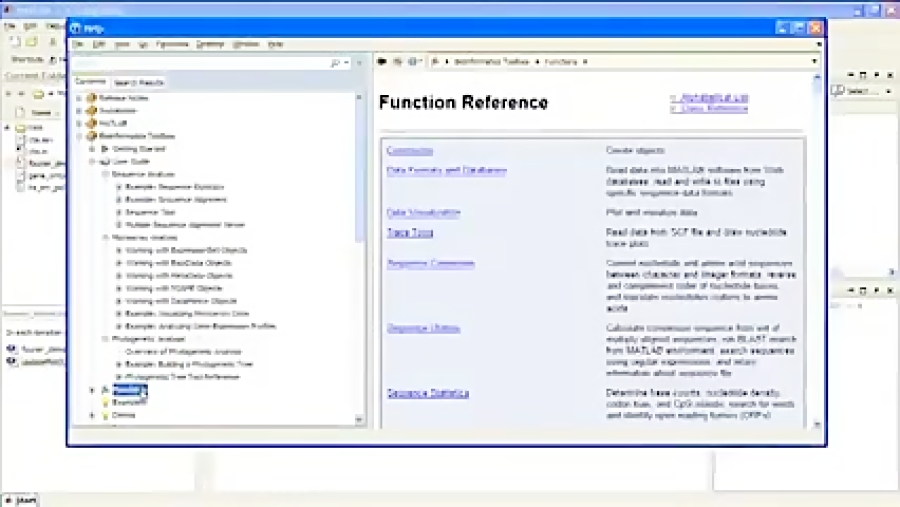Switch to the Contents tab
Image resolution: width=900 pixels, height=507 pixels.
(91, 82)
